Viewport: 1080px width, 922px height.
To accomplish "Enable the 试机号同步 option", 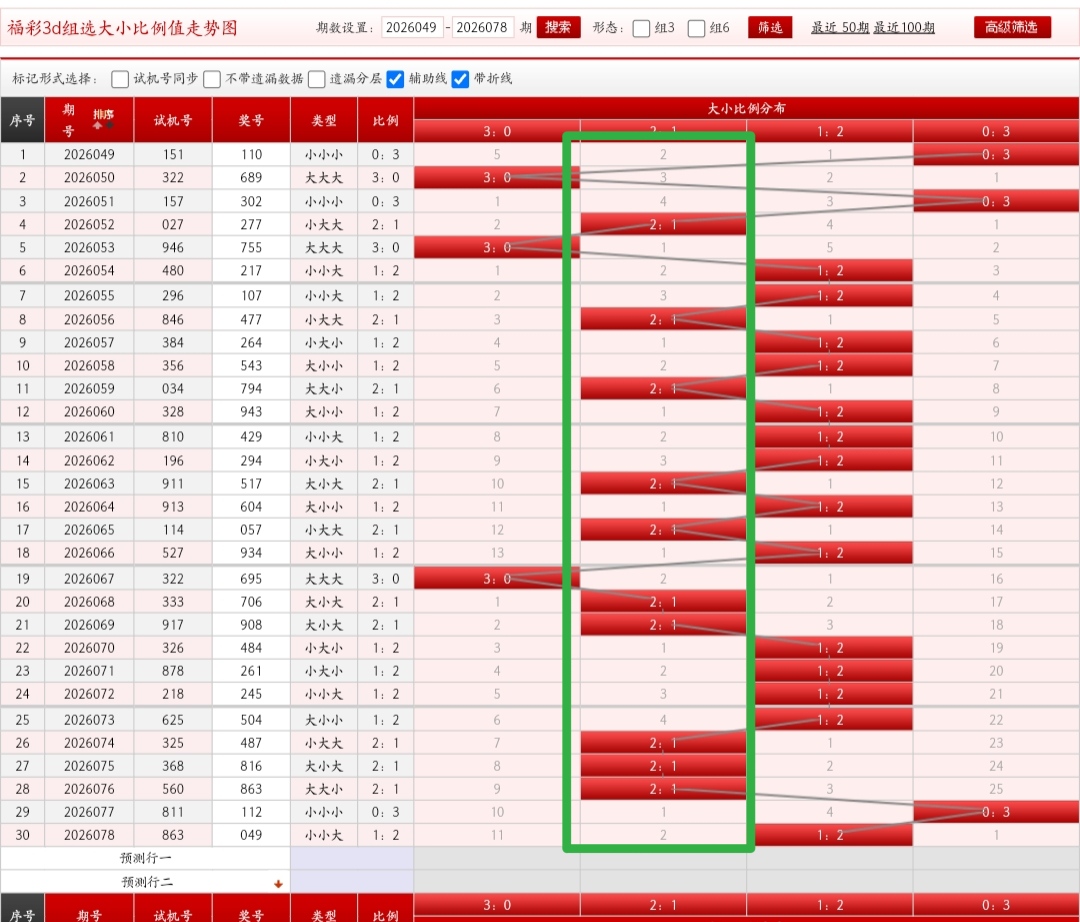I will 120,79.
